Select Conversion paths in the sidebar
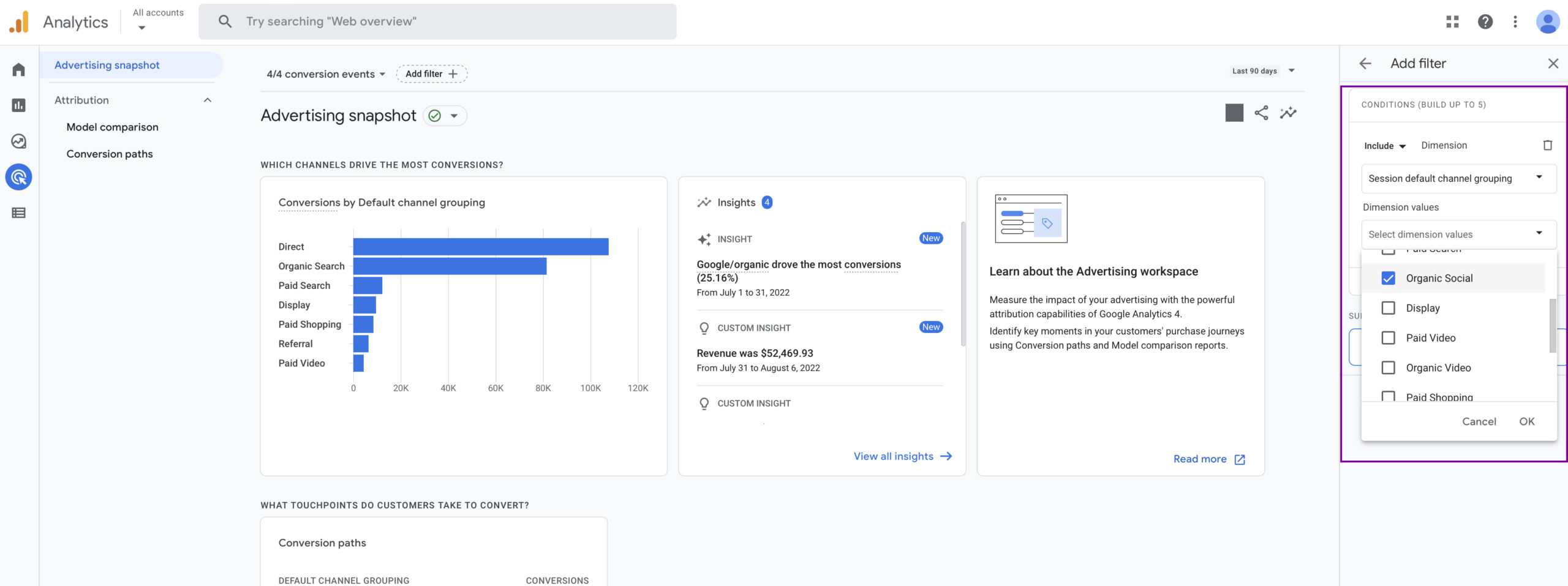 click(110, 154)
